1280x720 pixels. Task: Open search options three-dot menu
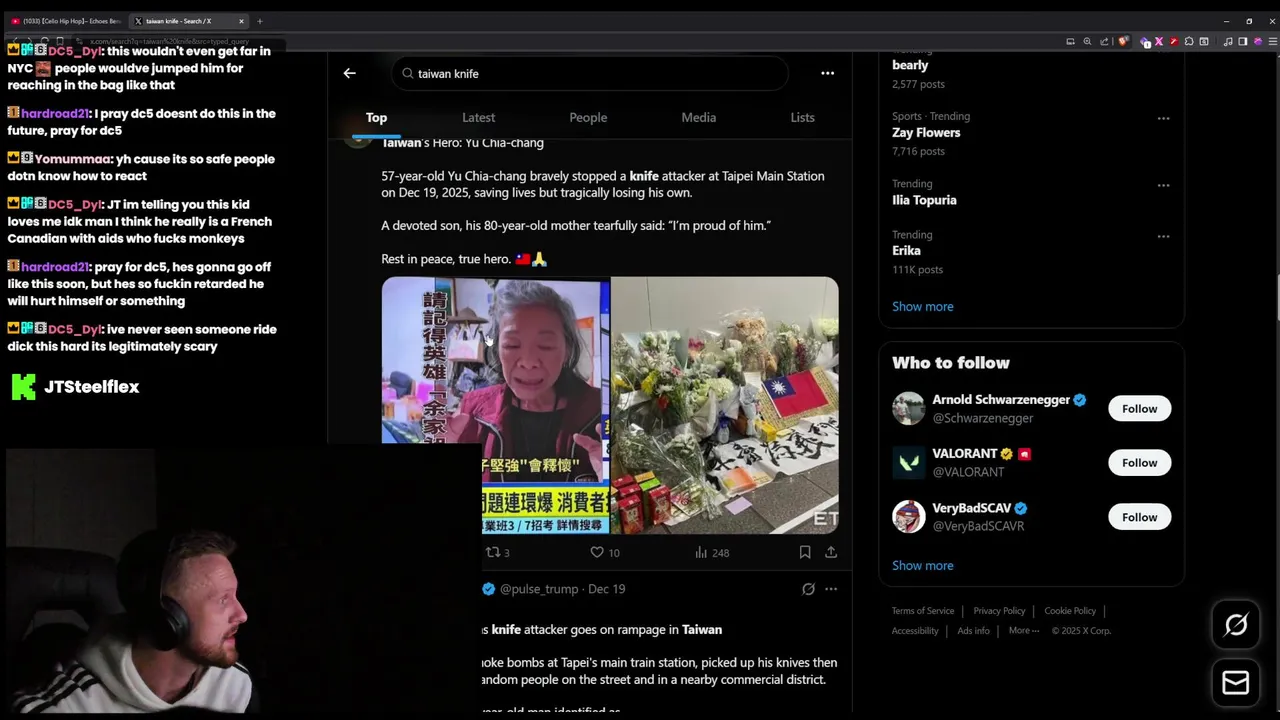click(x=827, y=73)
